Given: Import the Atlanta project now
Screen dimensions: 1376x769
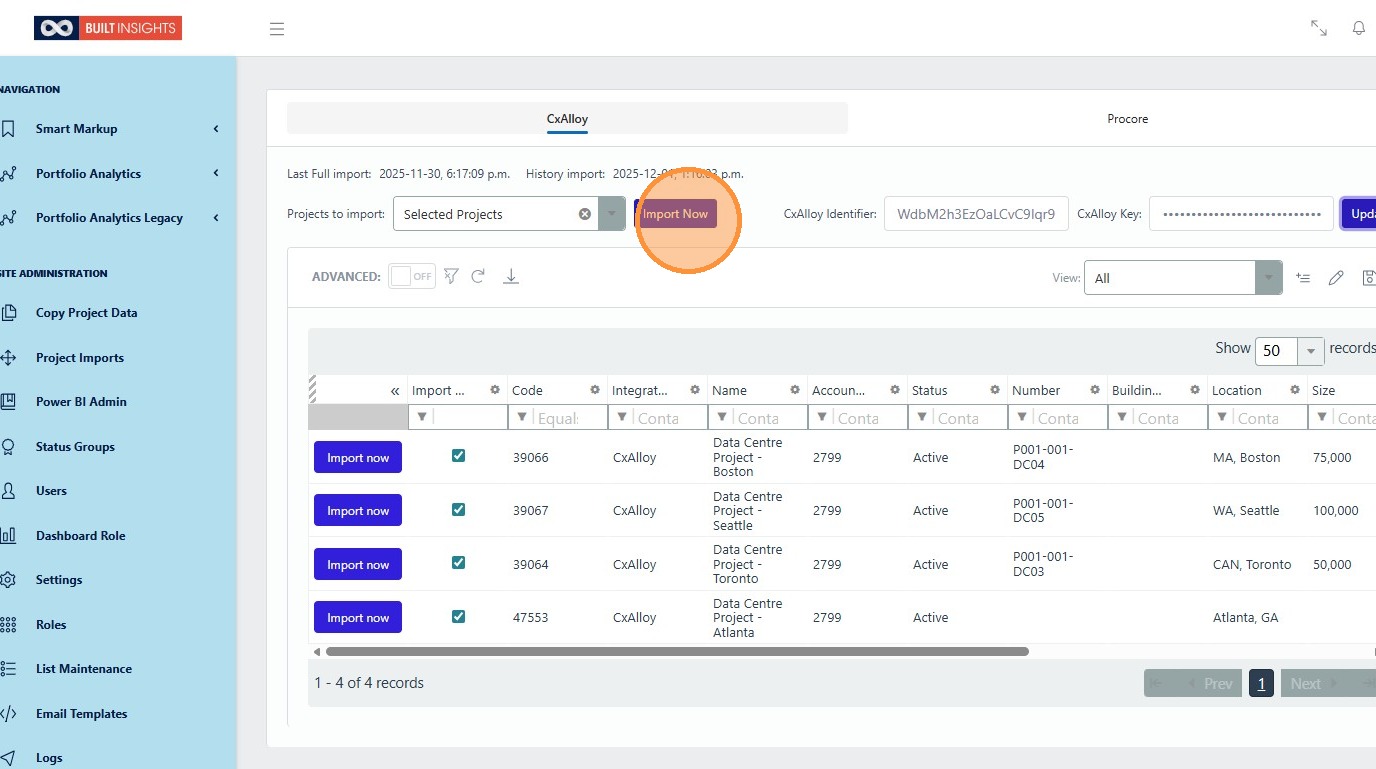Looking at the screenshot, I should [358, 617].
